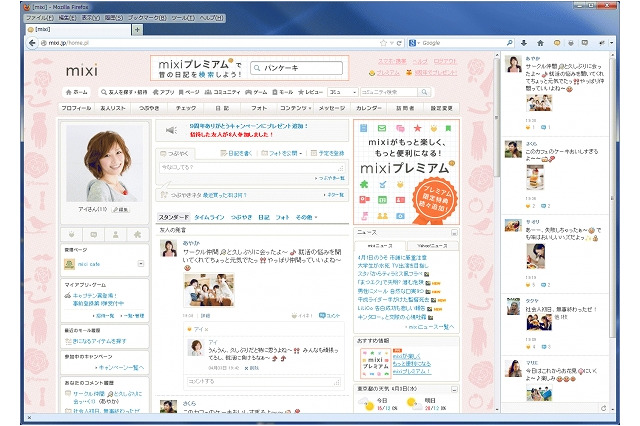Open the ファイル(F) menu

40,18
